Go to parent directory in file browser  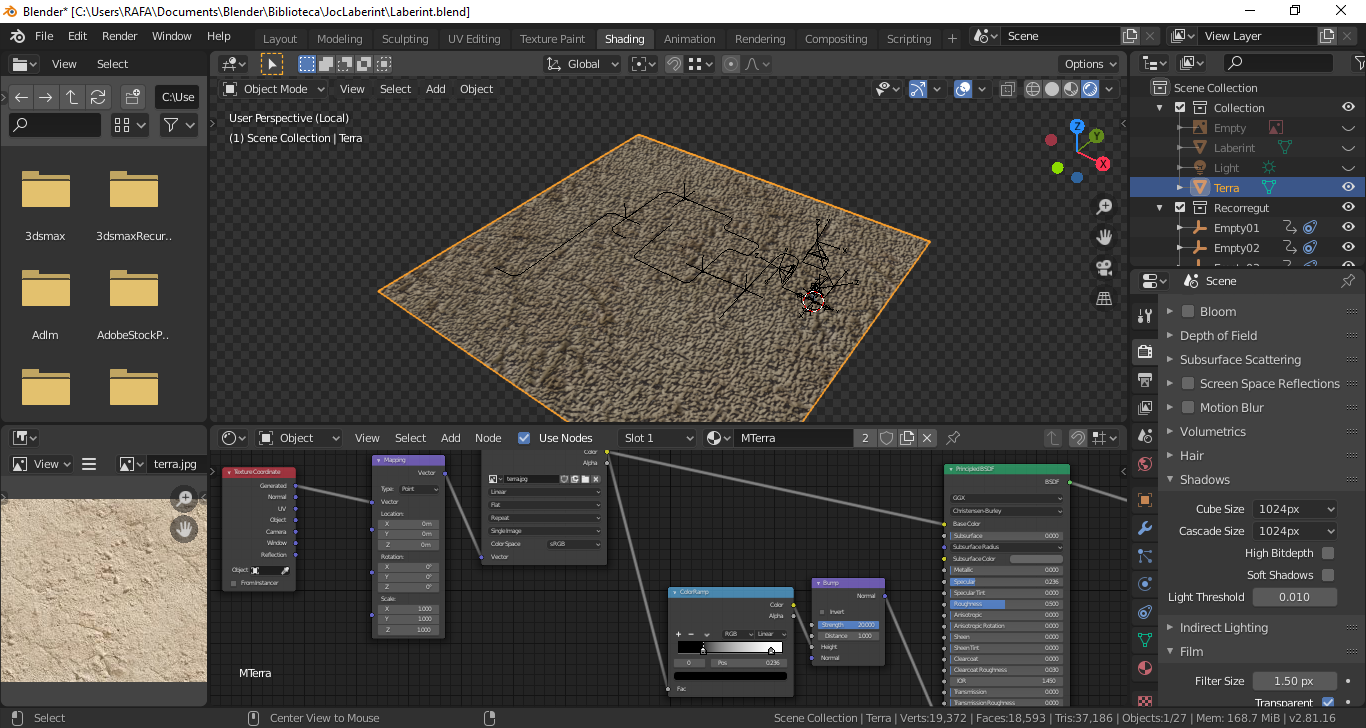click(x=72, y=97)
